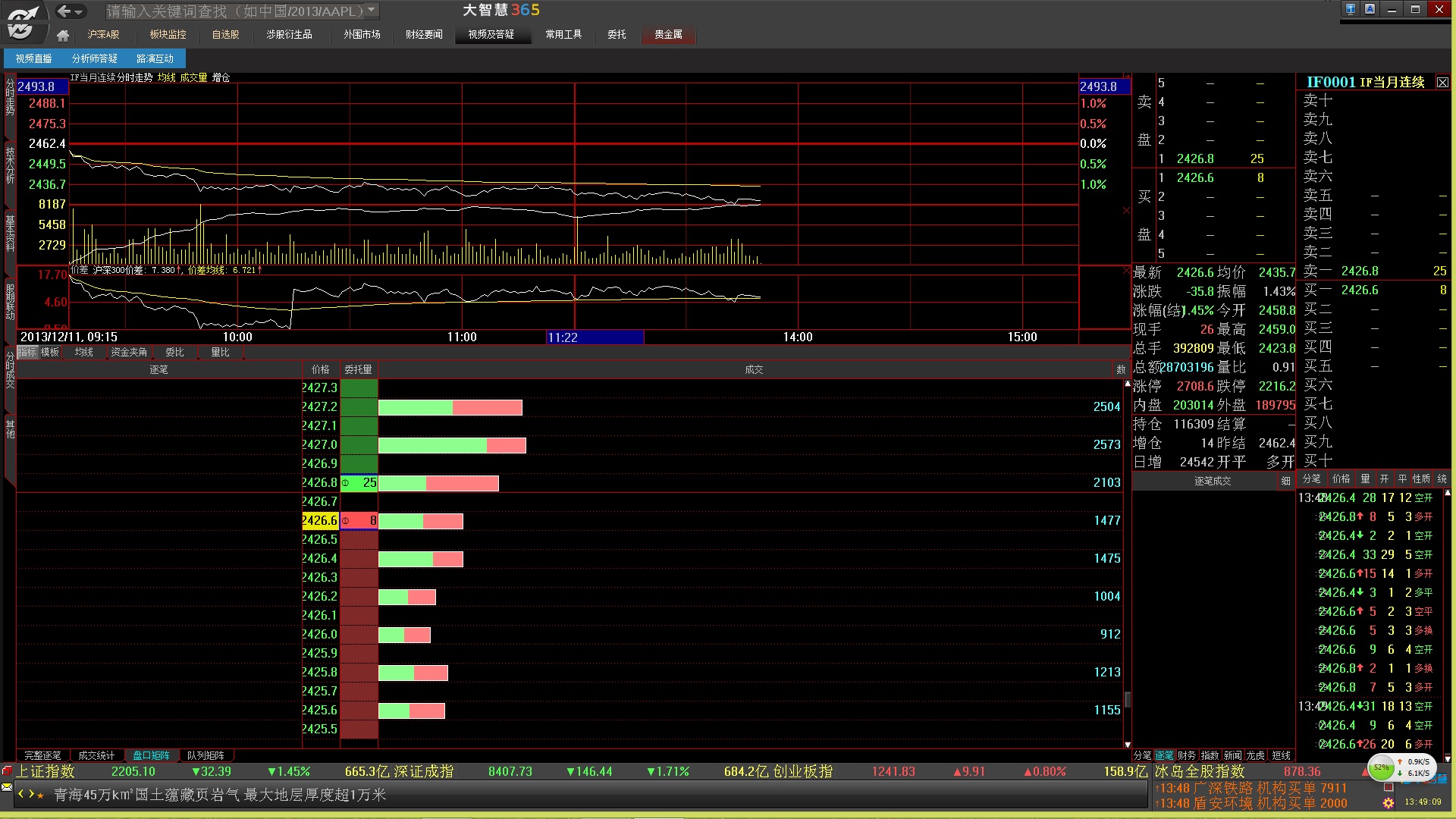
Task: Switch to the 完整逐笔 bottom tab
Action: (x=42, y=755)
